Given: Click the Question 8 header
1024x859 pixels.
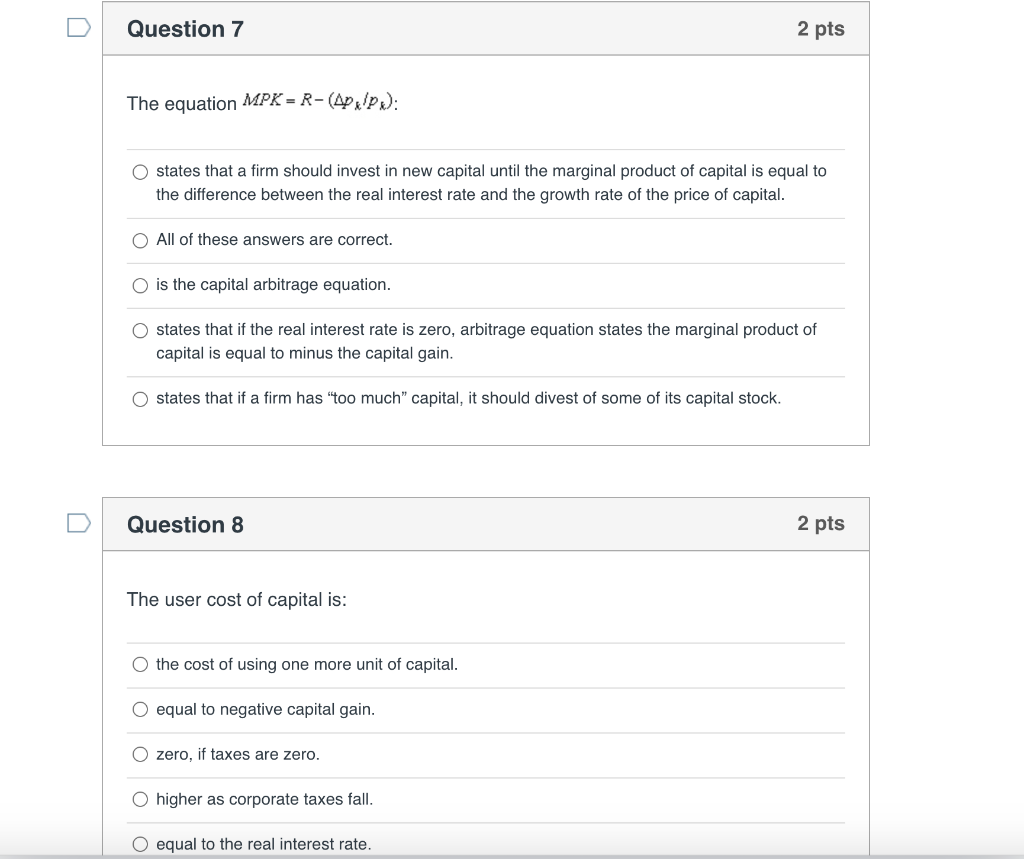Looking at the screenshot, I should [x=185, y=524].
